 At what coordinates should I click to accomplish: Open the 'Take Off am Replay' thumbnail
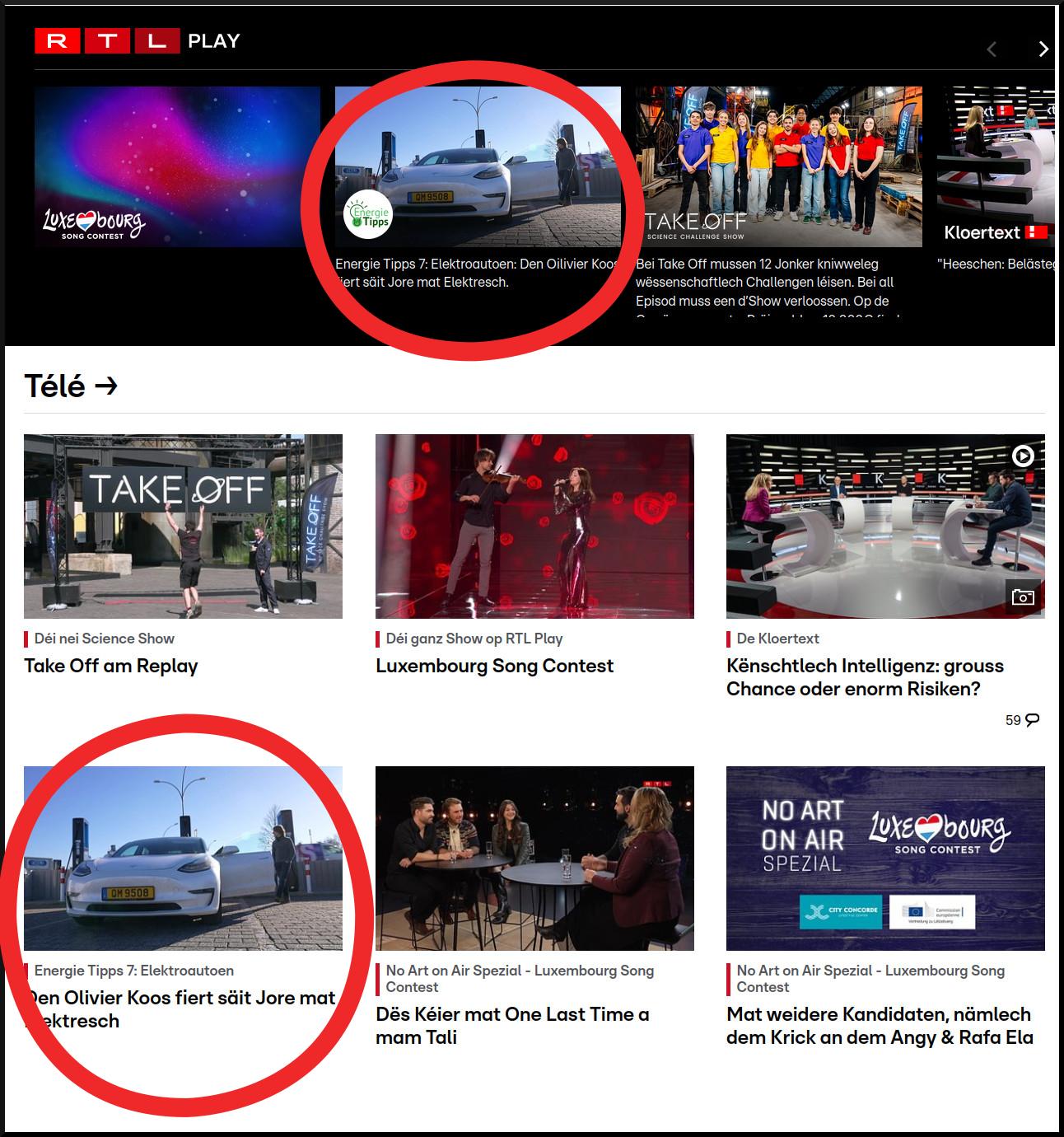[183, 526]
